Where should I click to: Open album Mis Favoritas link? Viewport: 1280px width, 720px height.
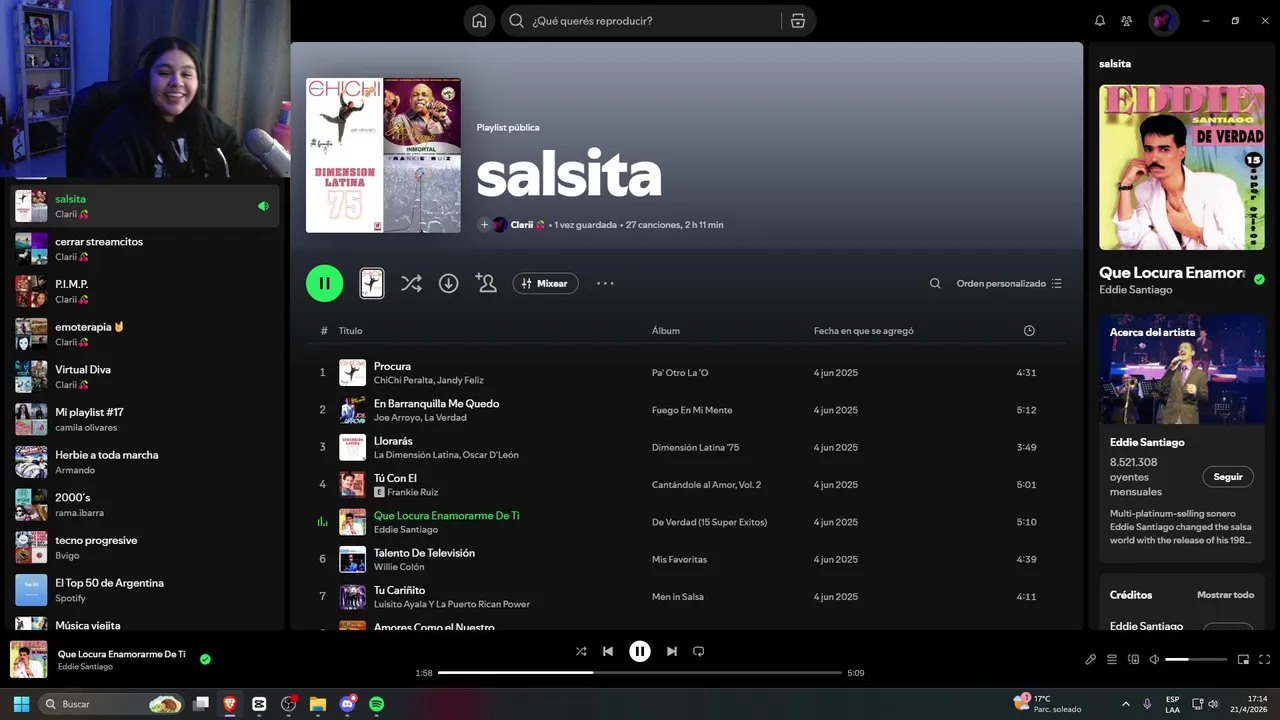pyautogui.click(x=679, y=559)
